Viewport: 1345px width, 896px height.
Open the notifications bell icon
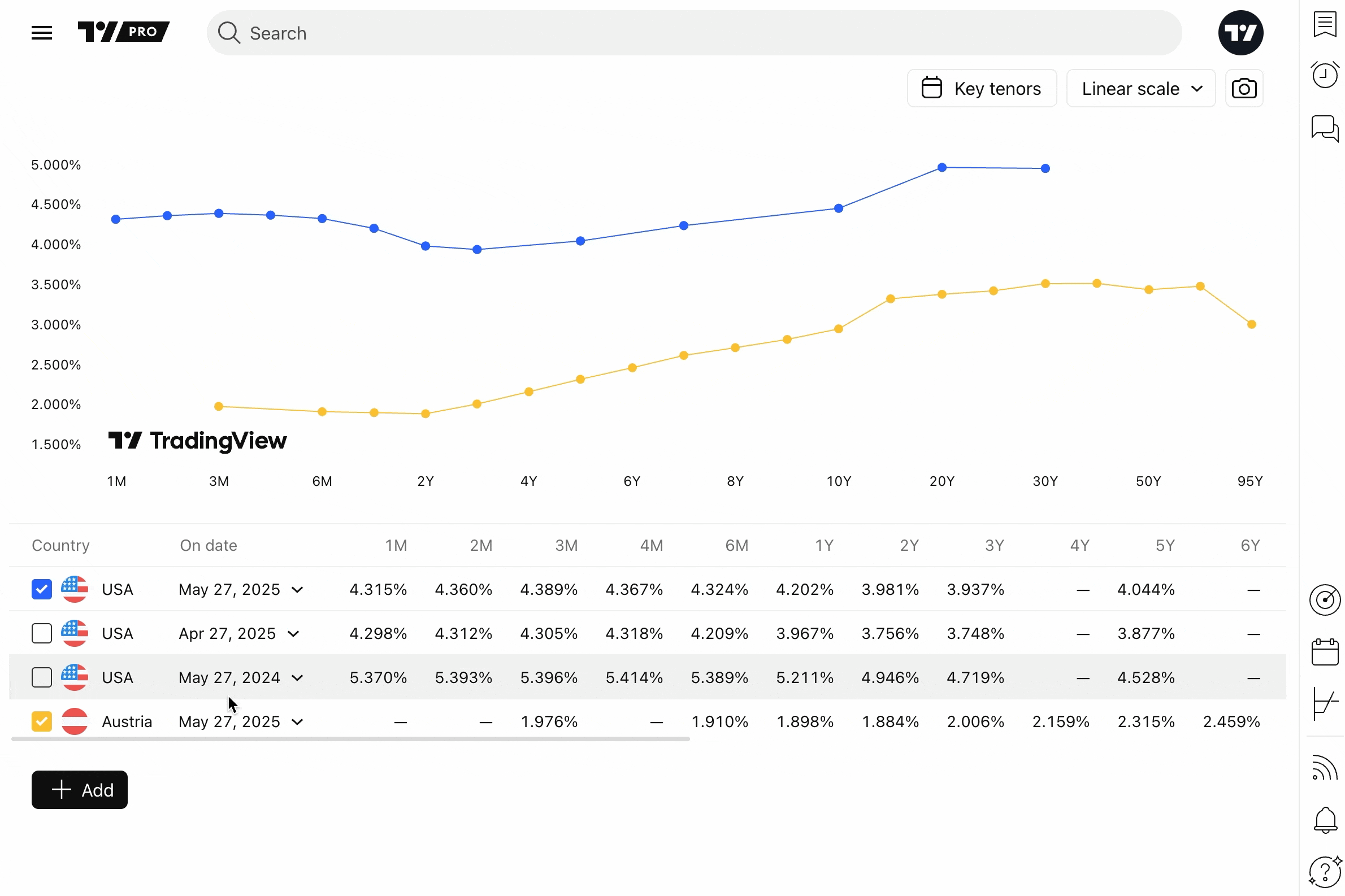coord(1324,820)
